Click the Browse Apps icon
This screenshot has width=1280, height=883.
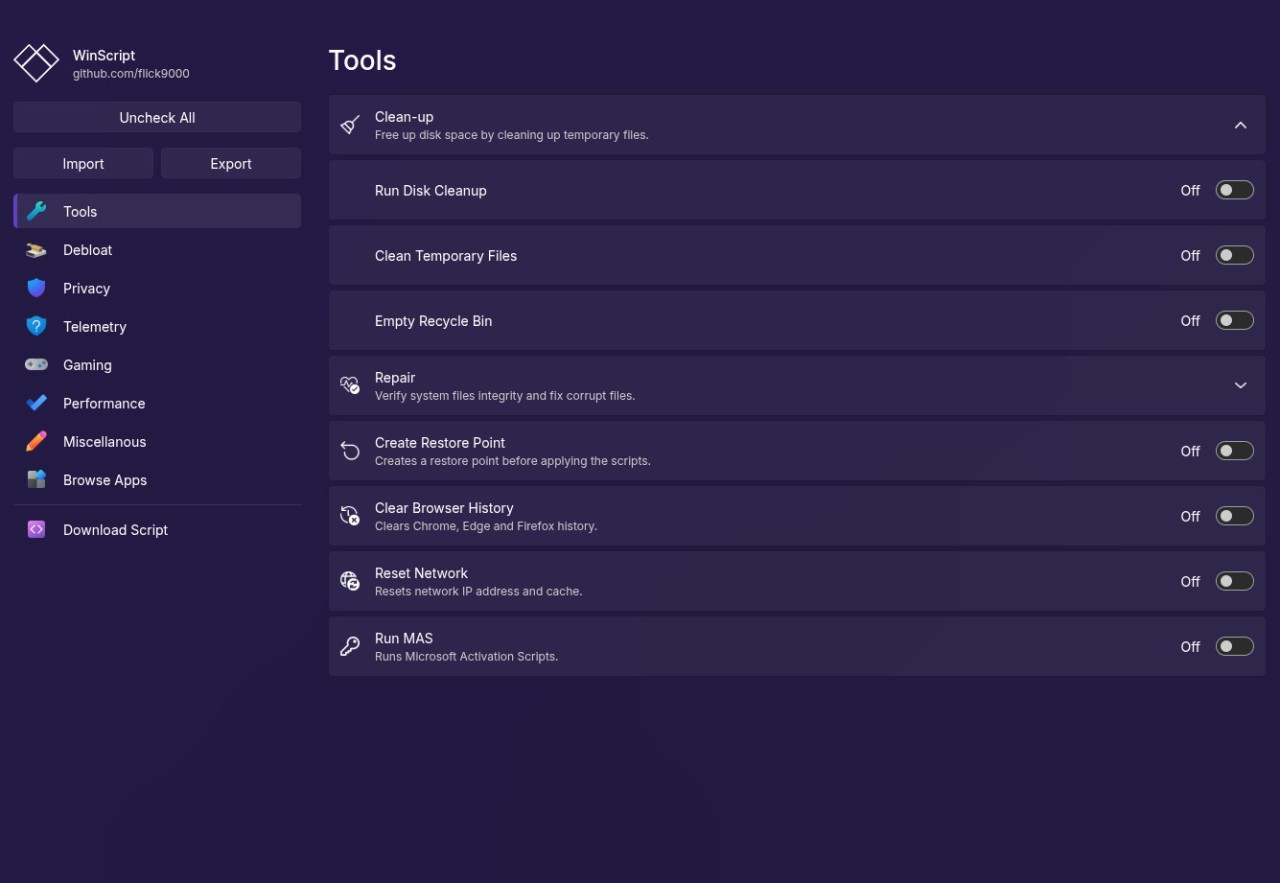(38, 480)
